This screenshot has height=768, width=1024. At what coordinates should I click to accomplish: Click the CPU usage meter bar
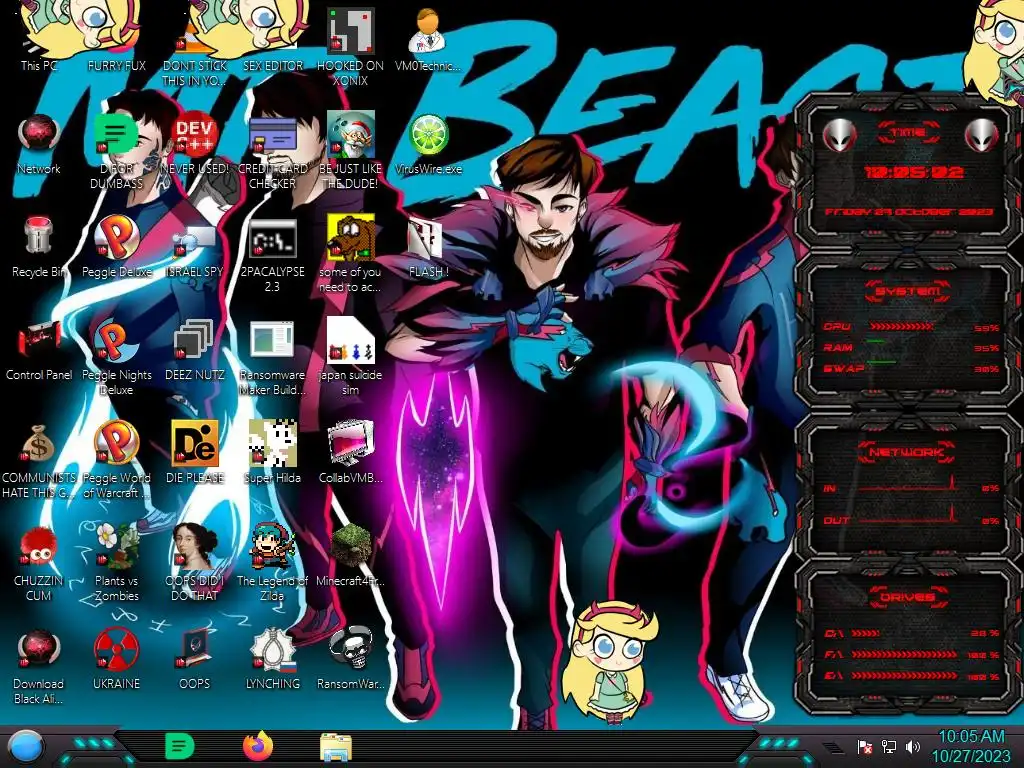coord(901,326)
